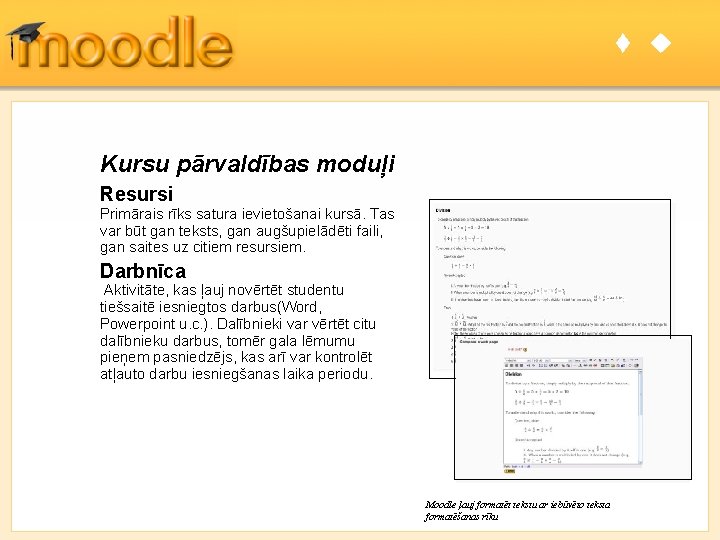Open the lower 'Compose a web page' editor screenshot
720x540 pixels.
(x=573, y=407)
